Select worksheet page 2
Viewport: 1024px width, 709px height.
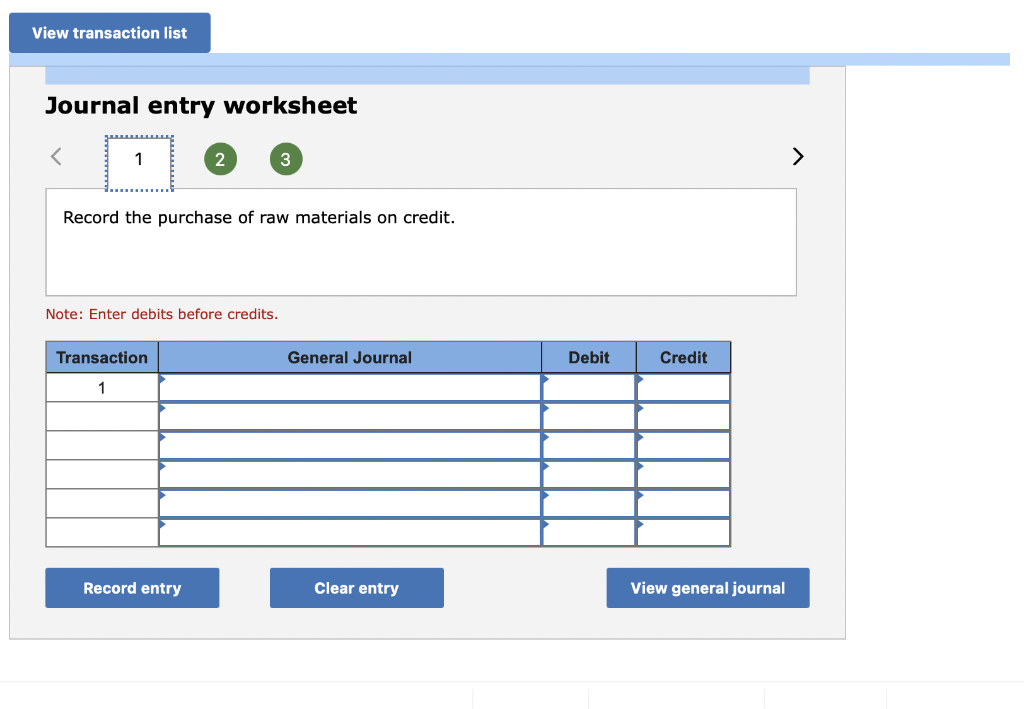pyautogui.click(x=221, y=158)
